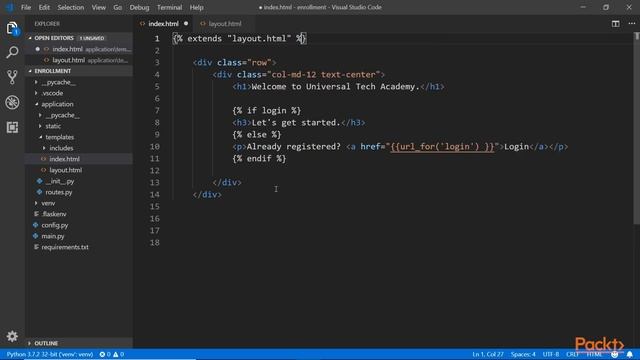Screen dimensions: 640x360
Task: Open the Extensions view in activity bar
Action: pyautogui.click(x=12, y=127)
